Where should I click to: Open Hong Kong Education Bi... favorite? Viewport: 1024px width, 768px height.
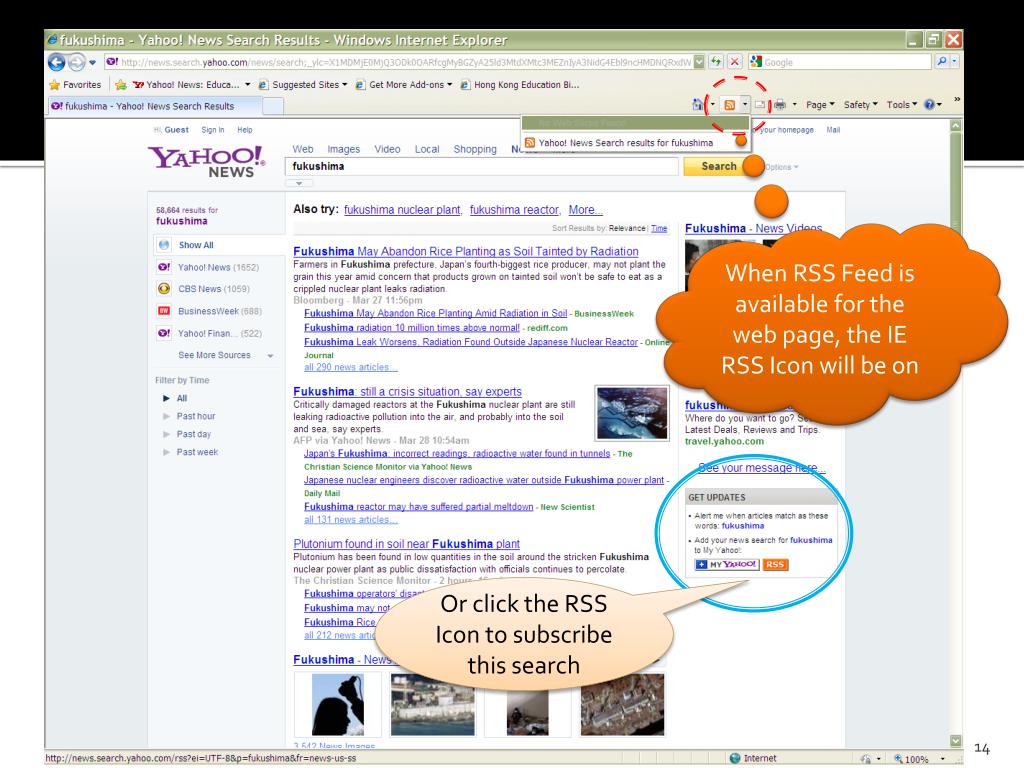coord(520,85)
